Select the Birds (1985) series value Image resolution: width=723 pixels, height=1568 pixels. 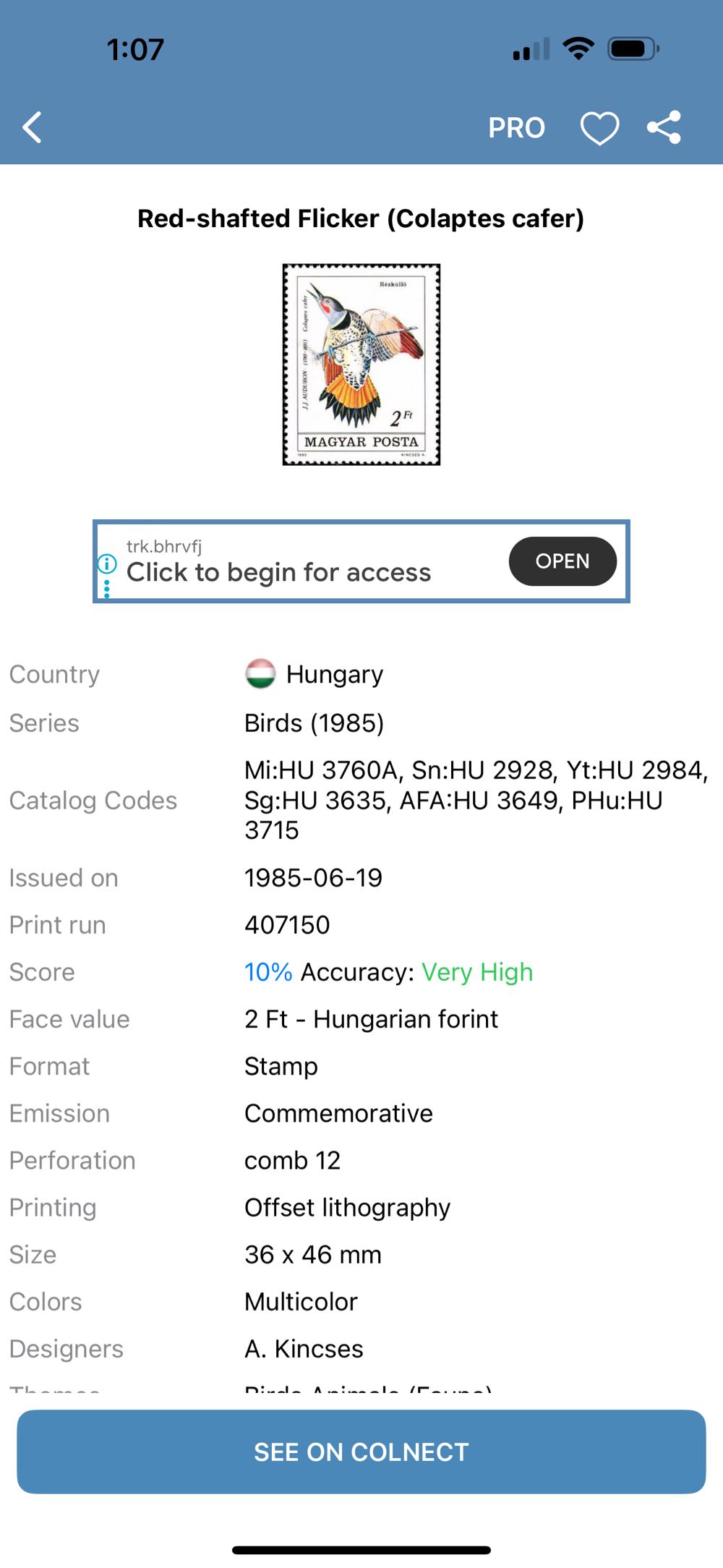pos(314,723)
